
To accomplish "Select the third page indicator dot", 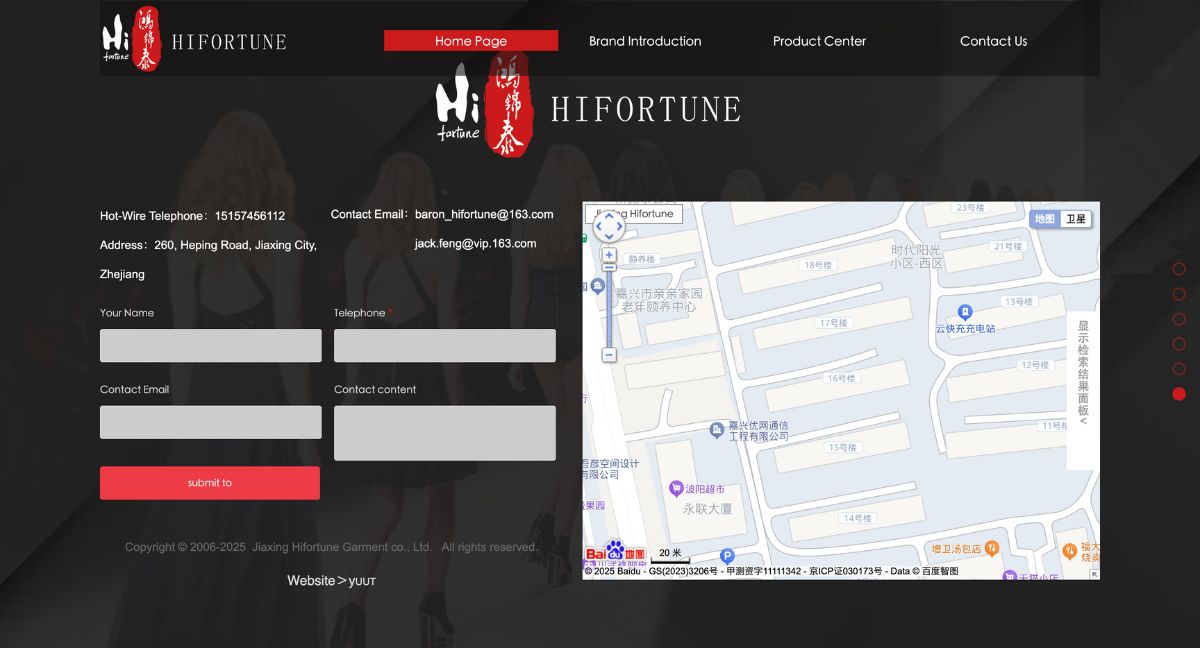I will pos(1179,319).
